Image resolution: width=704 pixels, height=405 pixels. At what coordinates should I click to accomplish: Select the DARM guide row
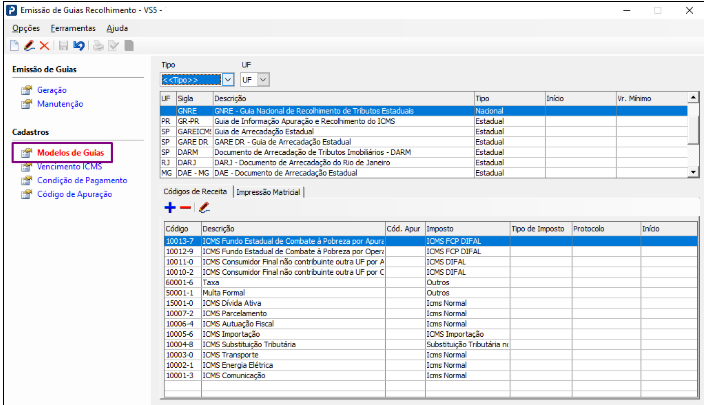(424, 152)
